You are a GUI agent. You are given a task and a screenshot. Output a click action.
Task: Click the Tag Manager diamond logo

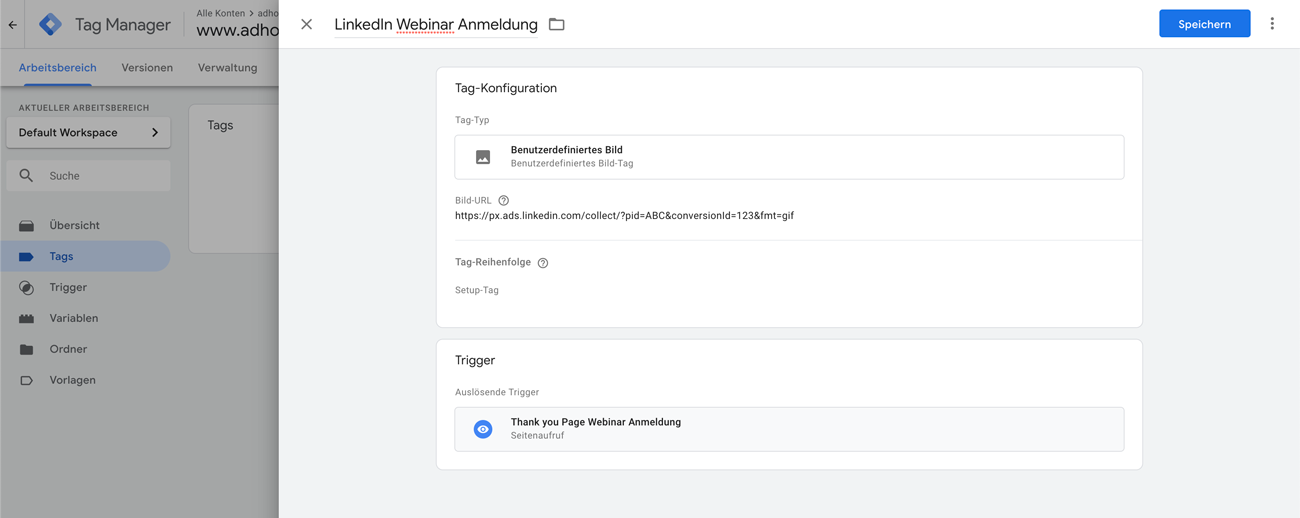[50, 24]
